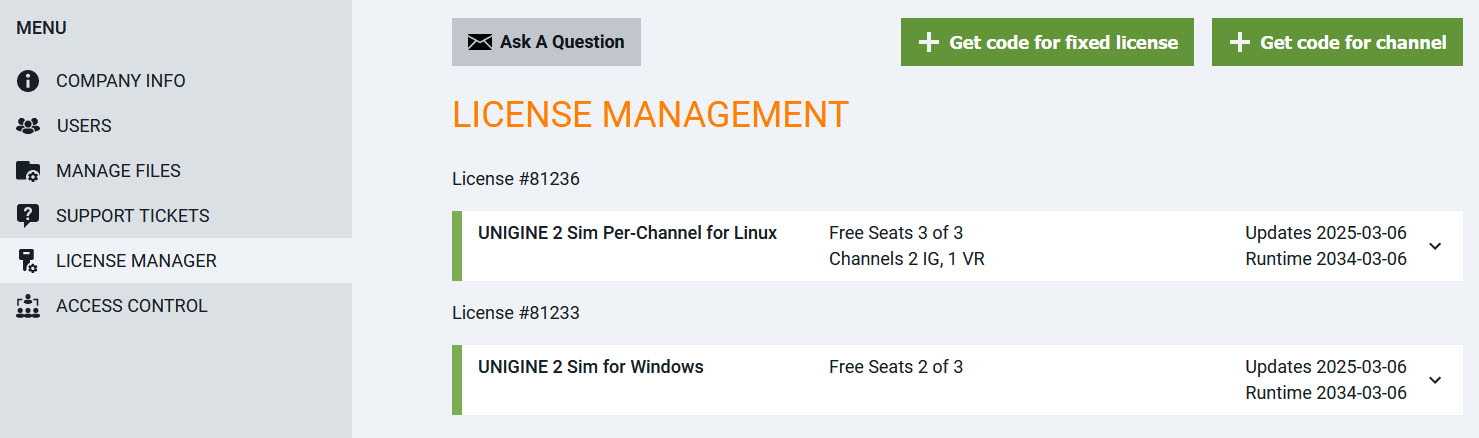Viewport: 1479px width, 438px height.
Task: Open the UNIGINE 2 Sim Per-Channel for Linux row
Action: coord(627,233)
